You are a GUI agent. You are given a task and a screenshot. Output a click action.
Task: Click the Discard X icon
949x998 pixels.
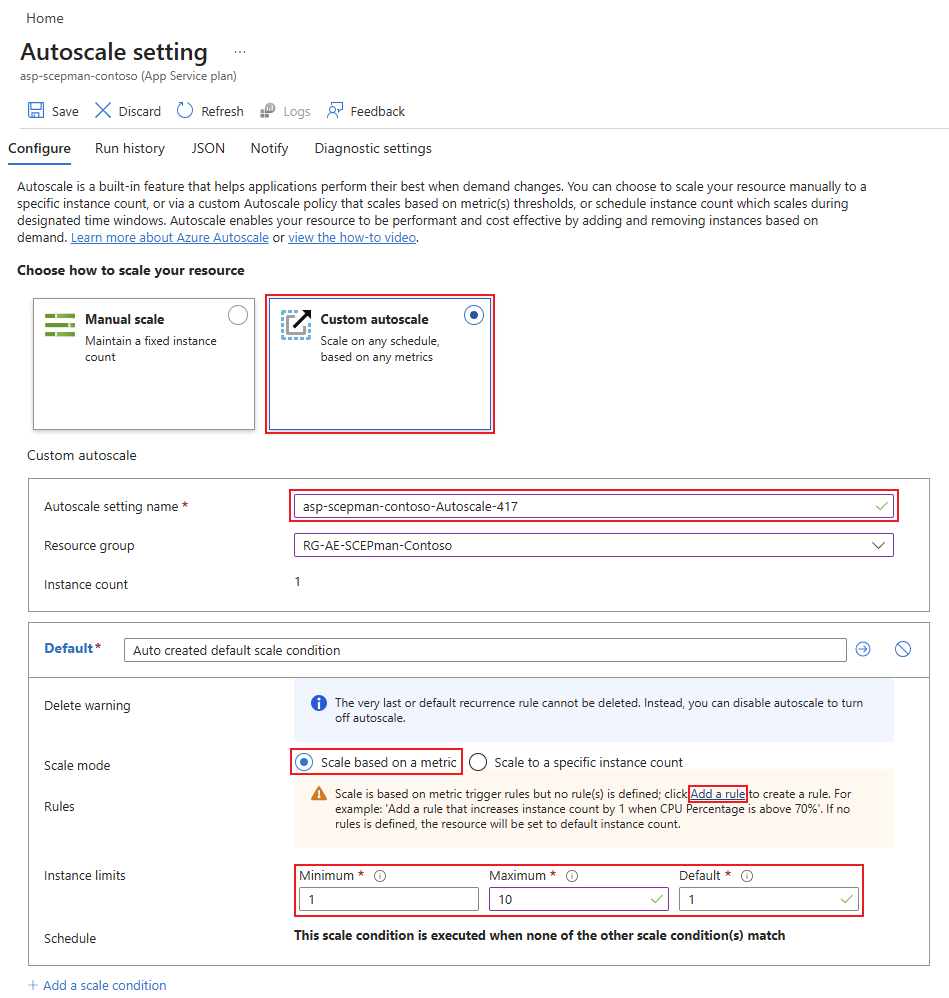coord(103,111)
